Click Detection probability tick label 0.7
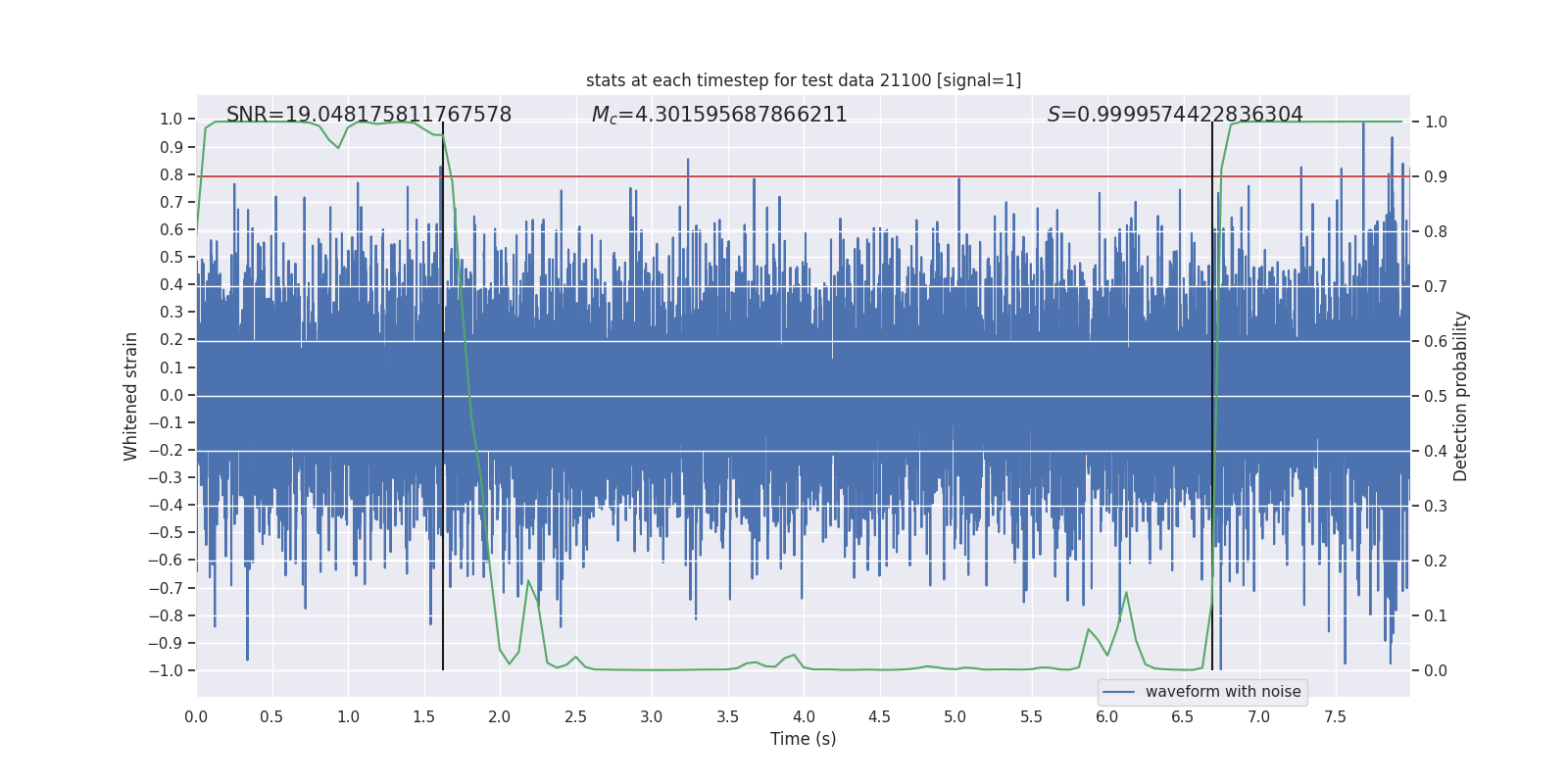The image size is (1568, 784). tap(1436, 287)
